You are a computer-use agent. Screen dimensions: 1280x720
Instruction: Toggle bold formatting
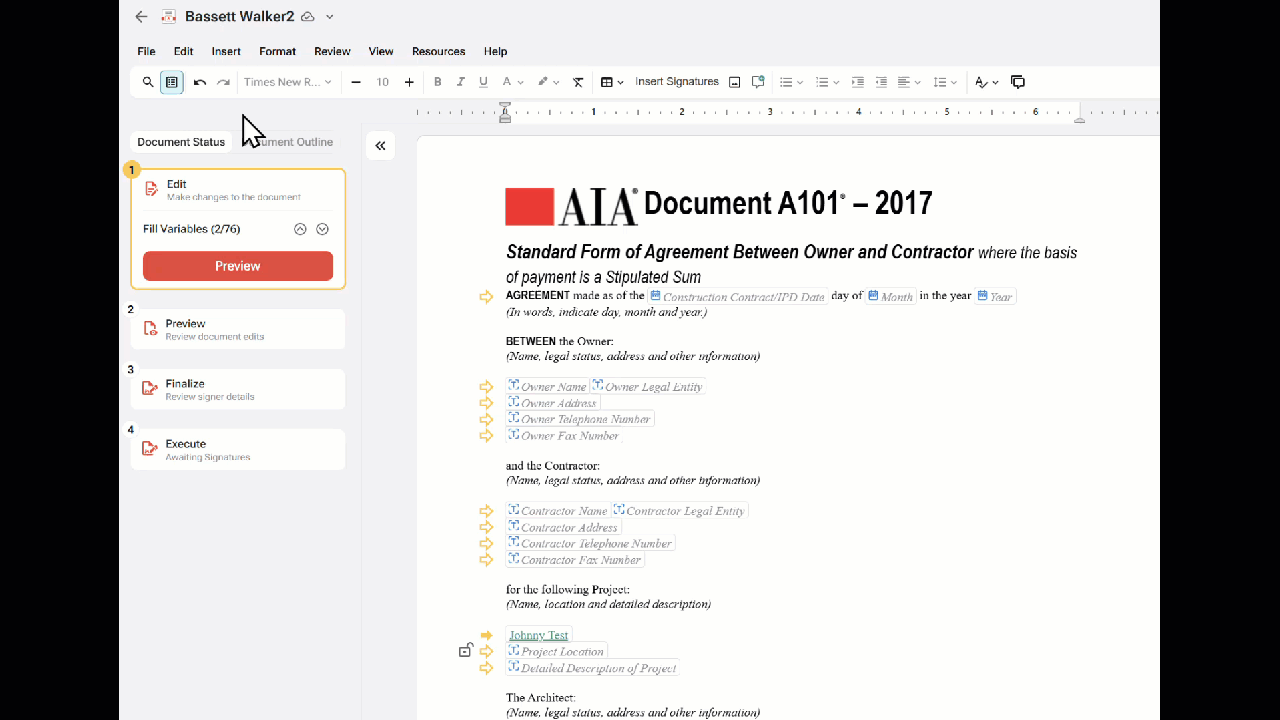(x=438, y=82)
